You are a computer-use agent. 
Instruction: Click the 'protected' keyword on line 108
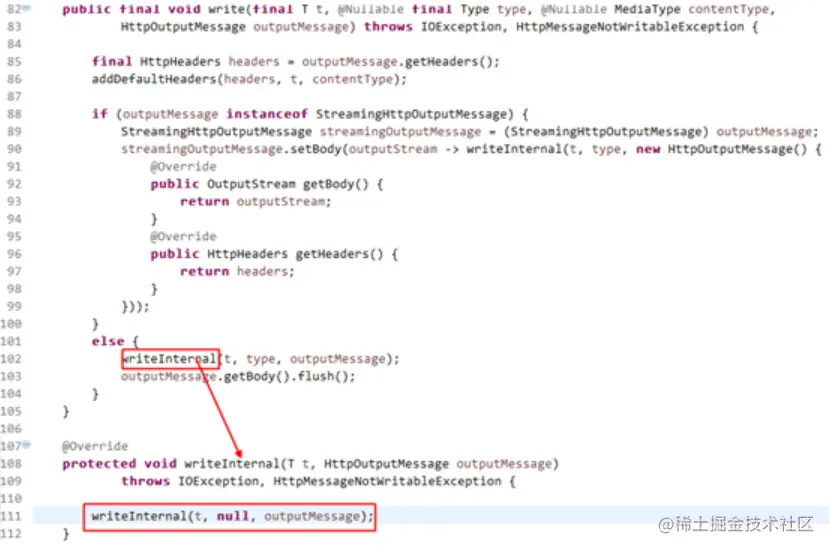pyautogui.click(x=99, y=464)
